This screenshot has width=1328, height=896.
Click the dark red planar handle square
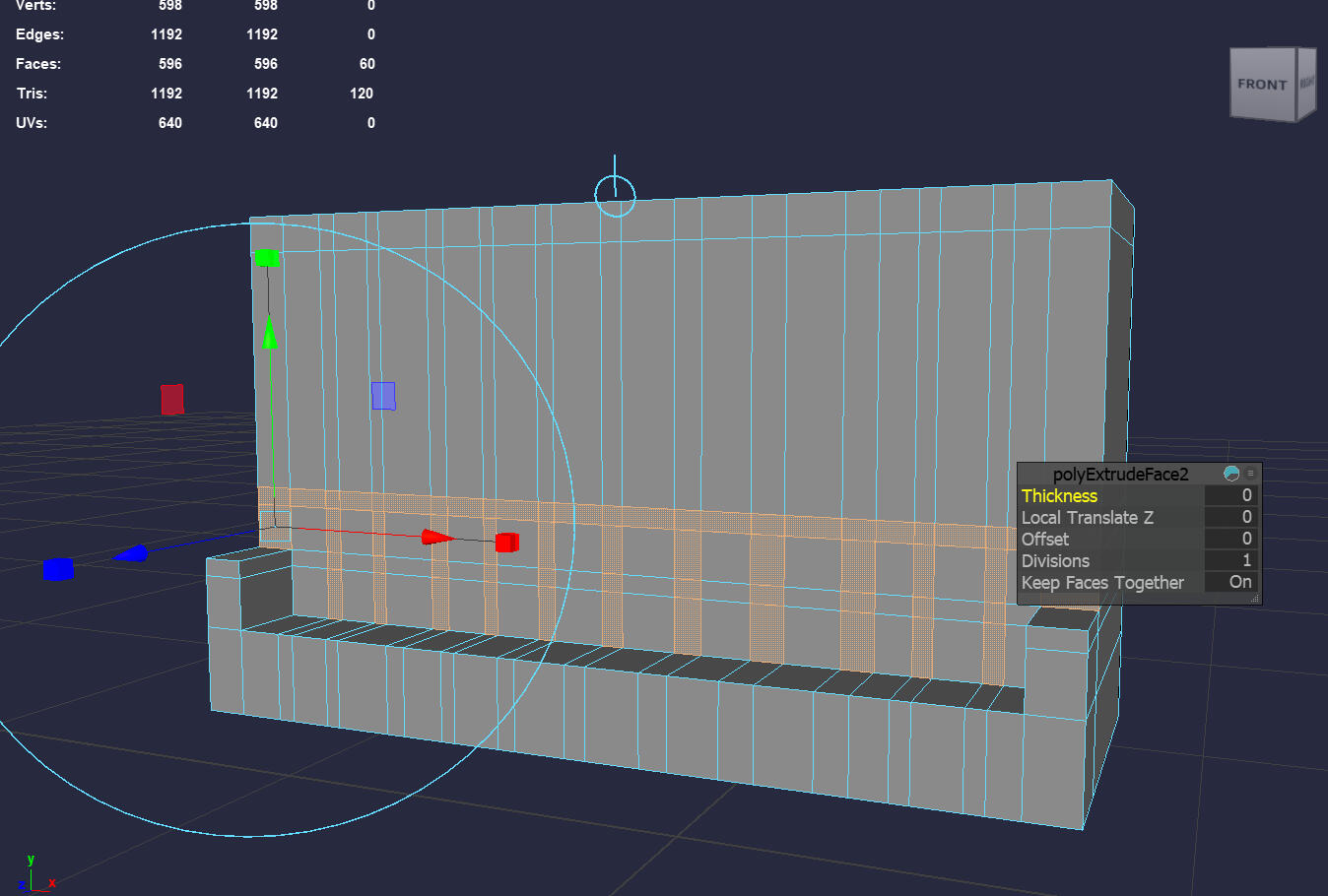click(172, 399)
